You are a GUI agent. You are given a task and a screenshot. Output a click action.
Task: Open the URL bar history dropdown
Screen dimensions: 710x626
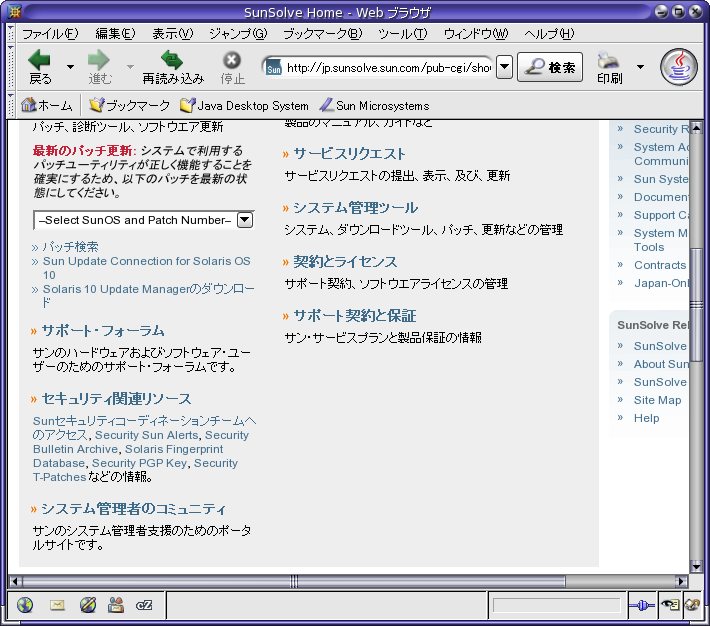[504, 67]
